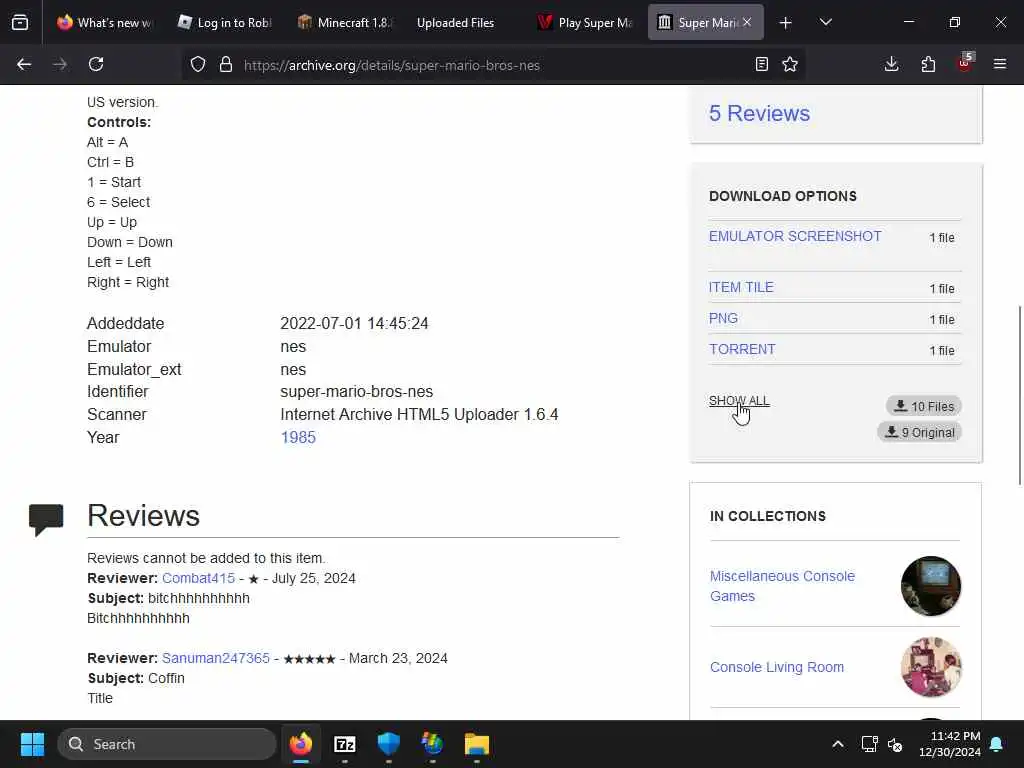1024x768 pixels.
Task: Switch to Log in to Roblox tab
Action: click(x=224, y=23)
